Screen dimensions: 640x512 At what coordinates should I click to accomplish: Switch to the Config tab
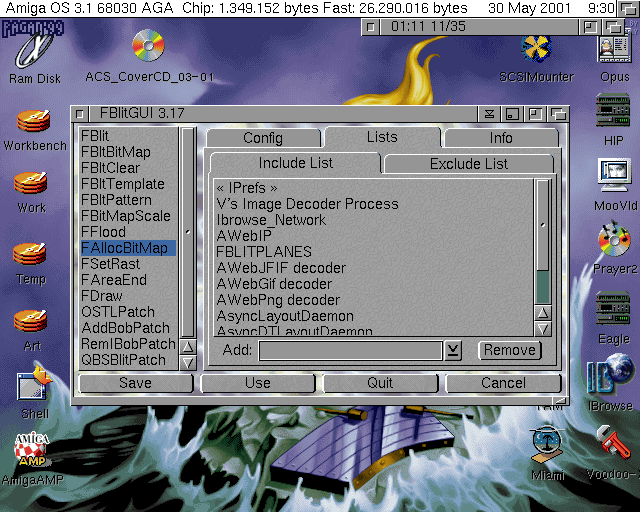click(263, 138)
